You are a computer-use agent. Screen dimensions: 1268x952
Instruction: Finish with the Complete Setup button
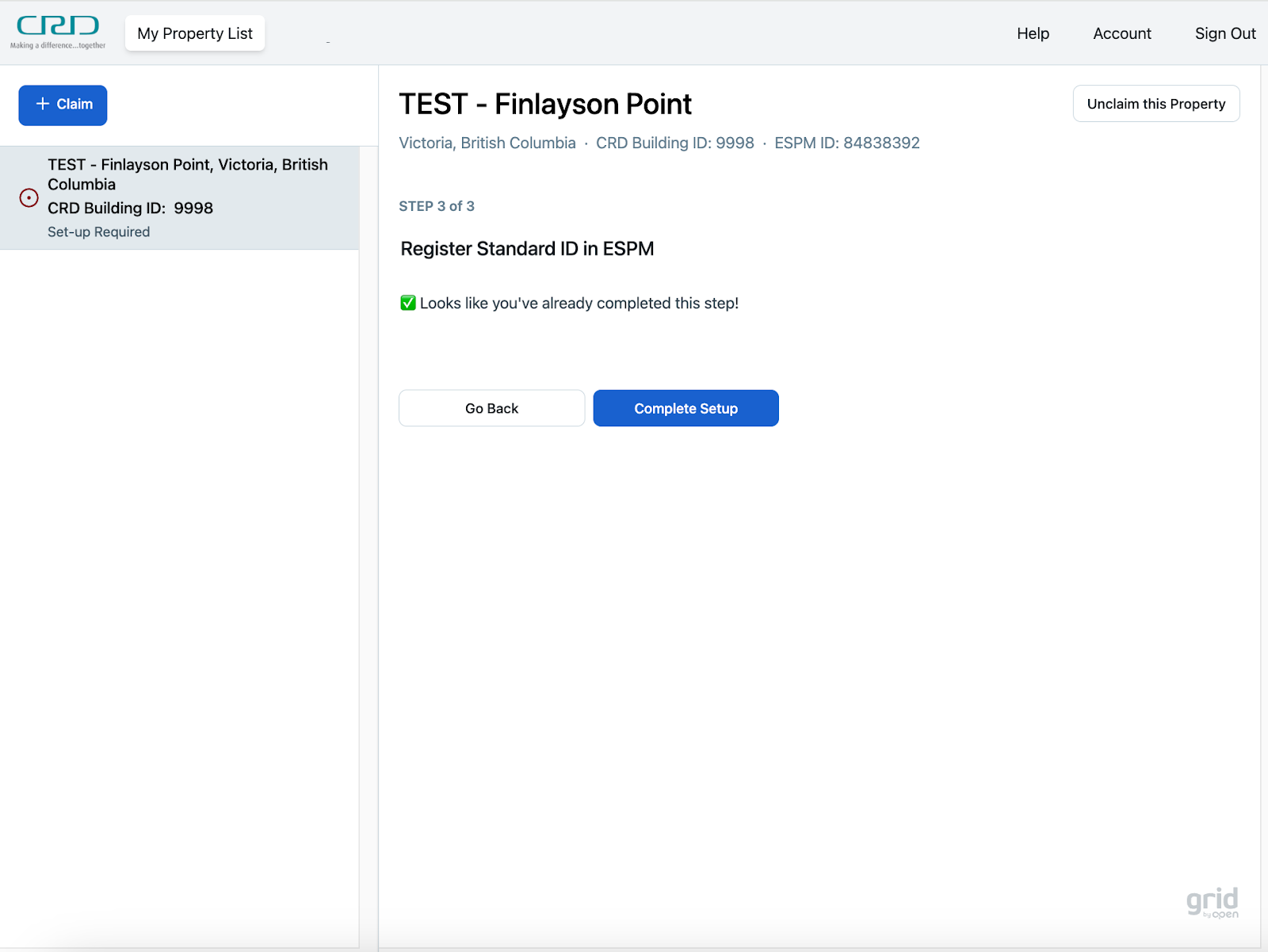tap(686, 408)
